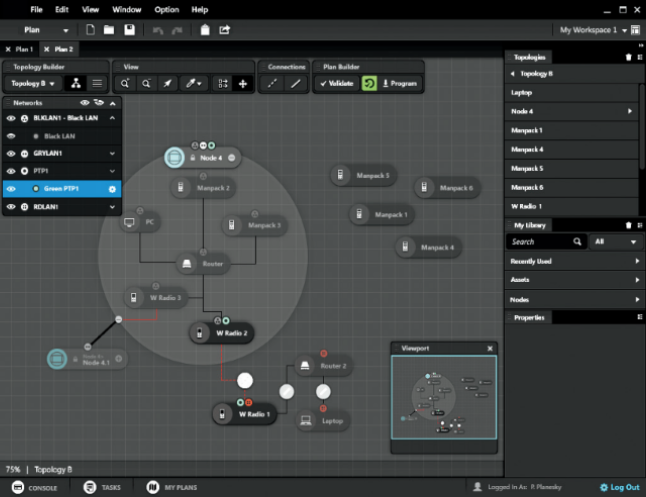Click the New file icon in toolbar
Viewport: 646px width, 497px height.
tap(91, 30)
